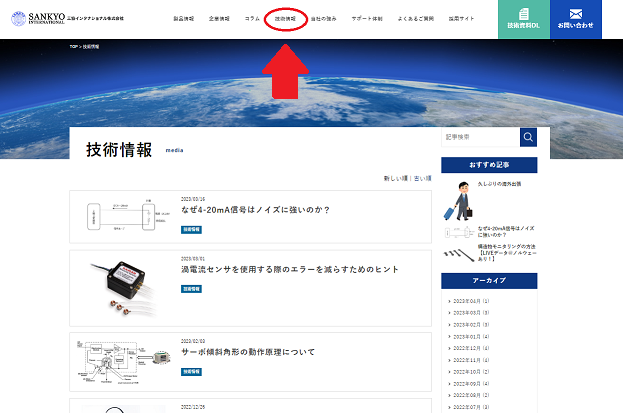Open the 採用サイト menu item
Image resolution: width=623 pixels, height=413 pixels.
461,19
